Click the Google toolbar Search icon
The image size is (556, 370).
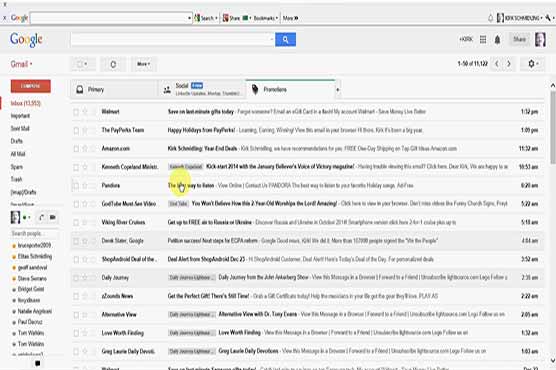click(x=197, y=18)
